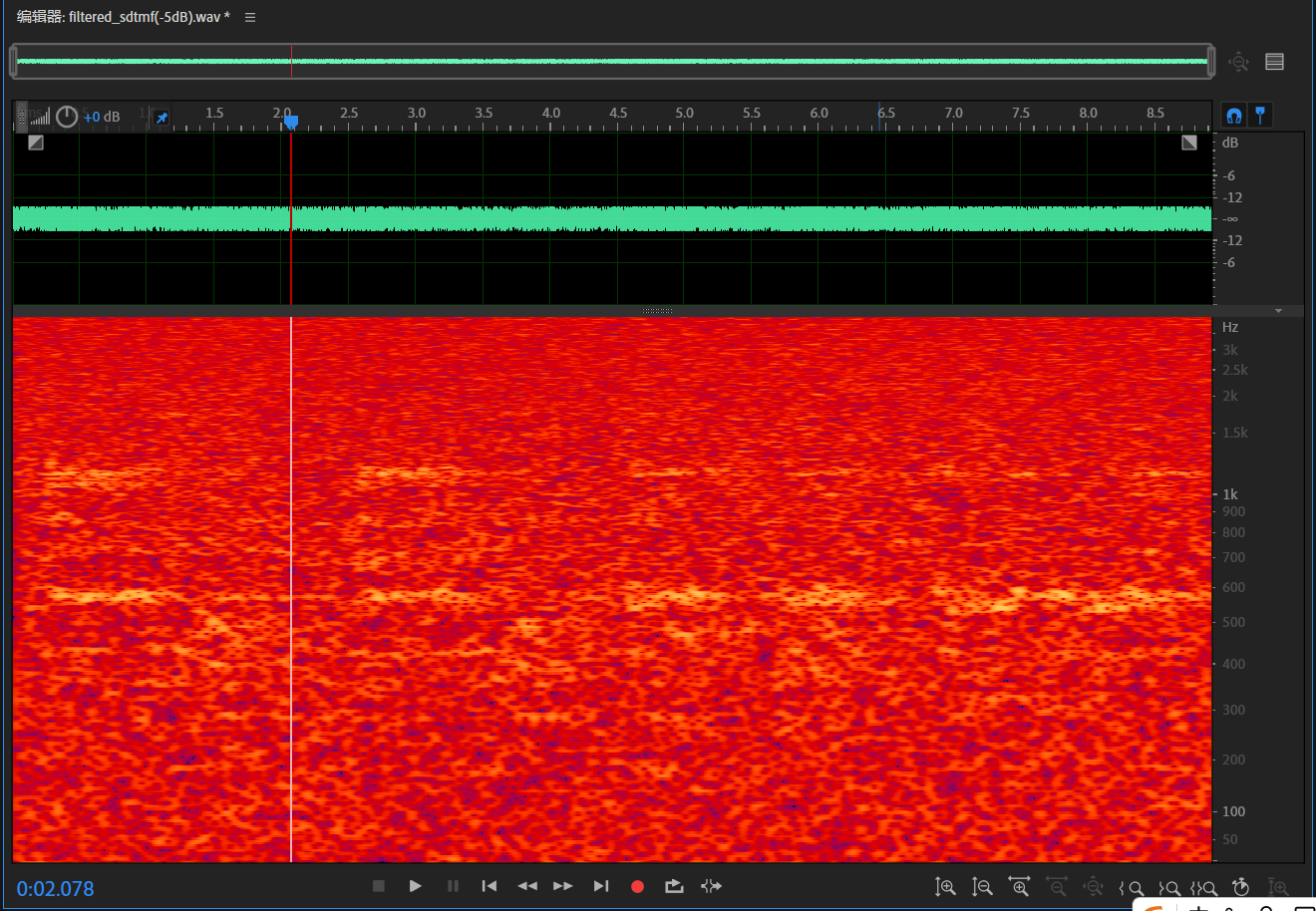Pause playback
The height and width of the screenshot is (911, 1316).
(453, 886)
